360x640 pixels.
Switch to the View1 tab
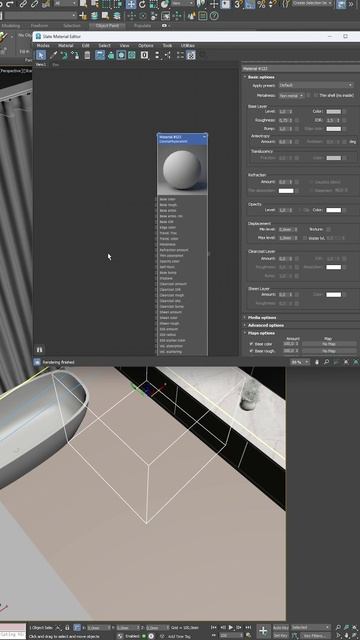[41, 64]
